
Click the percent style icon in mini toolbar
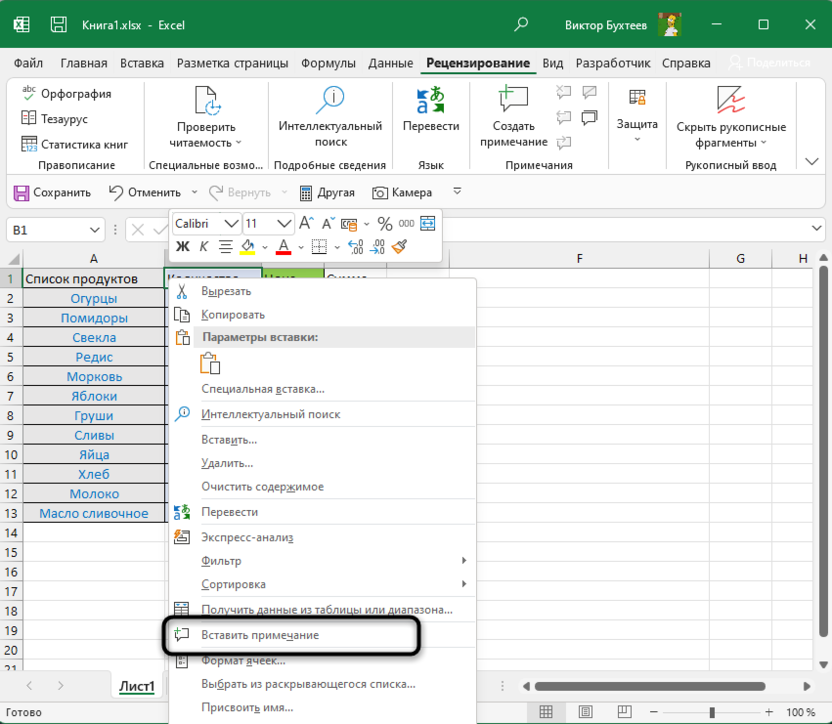[x=384, y=224]
